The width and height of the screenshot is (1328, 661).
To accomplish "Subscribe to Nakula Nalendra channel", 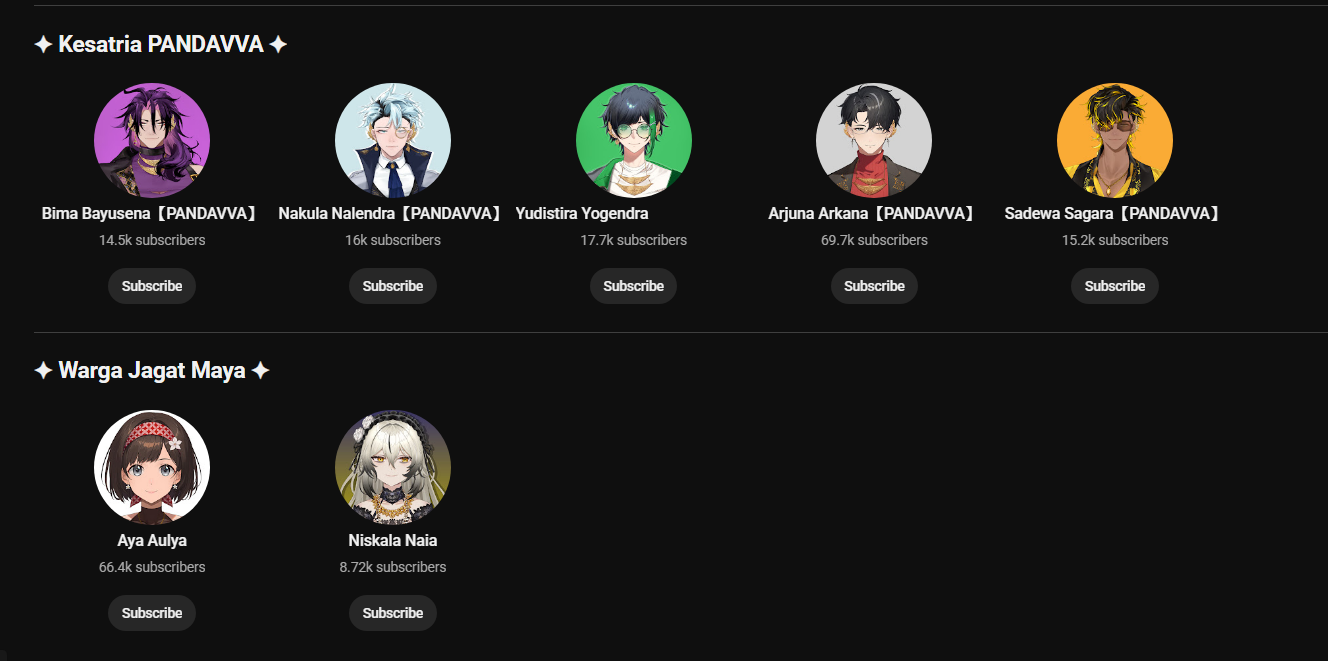I will point(393,286).
